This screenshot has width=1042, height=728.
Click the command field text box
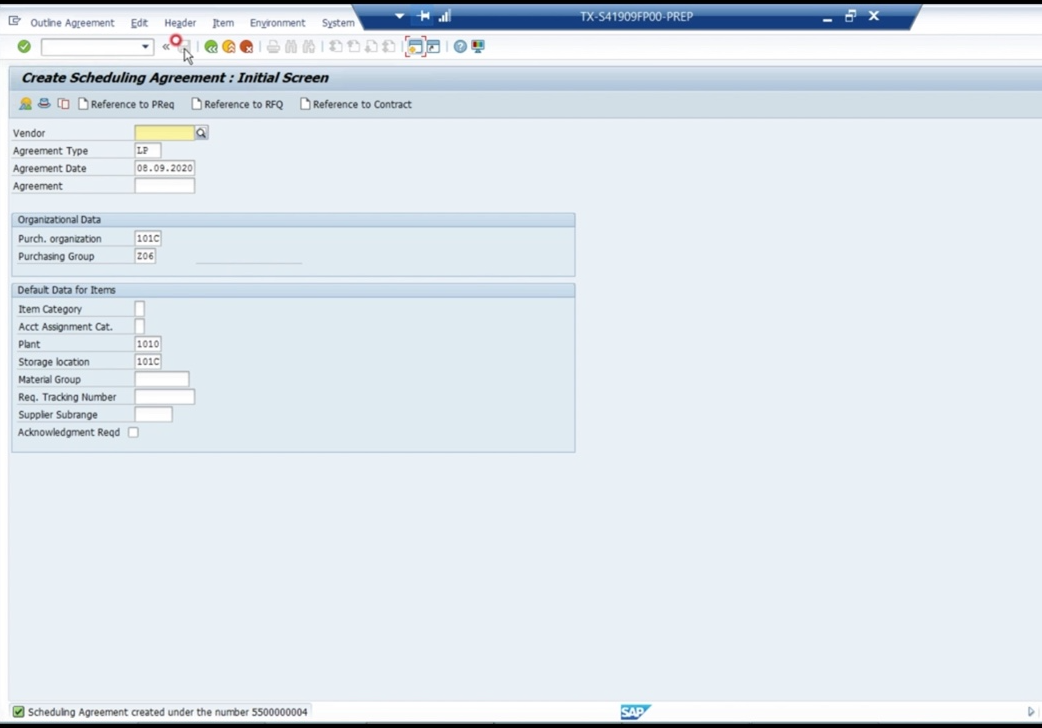click(90, 47)
